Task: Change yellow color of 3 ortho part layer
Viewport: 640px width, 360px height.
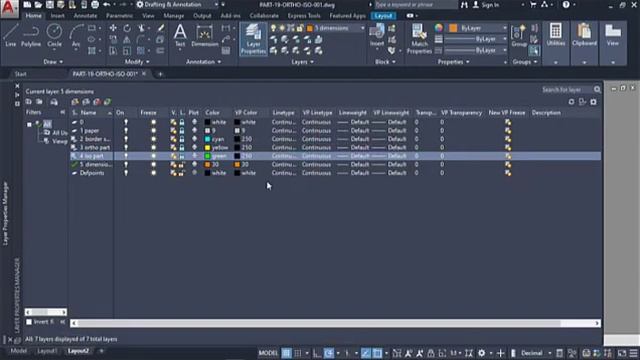Action: point(207,147)
